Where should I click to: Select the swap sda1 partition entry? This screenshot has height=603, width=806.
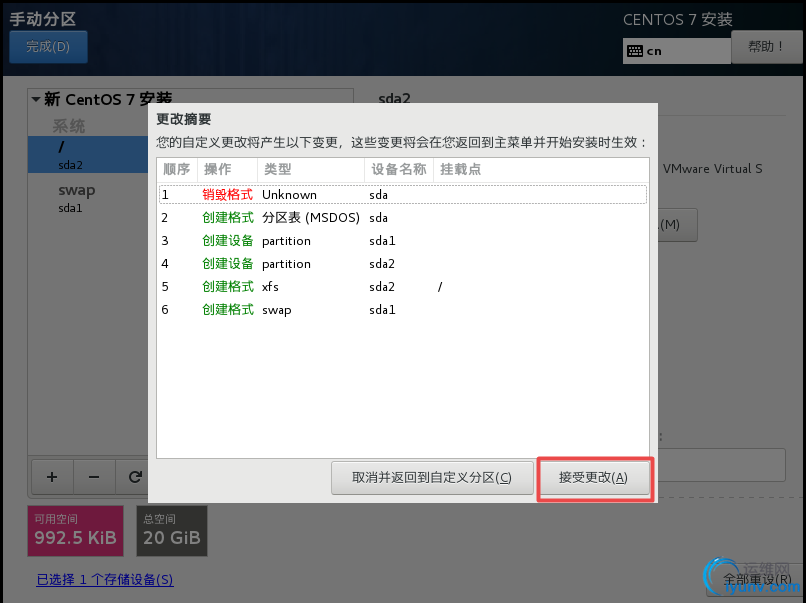click(88, 198)
